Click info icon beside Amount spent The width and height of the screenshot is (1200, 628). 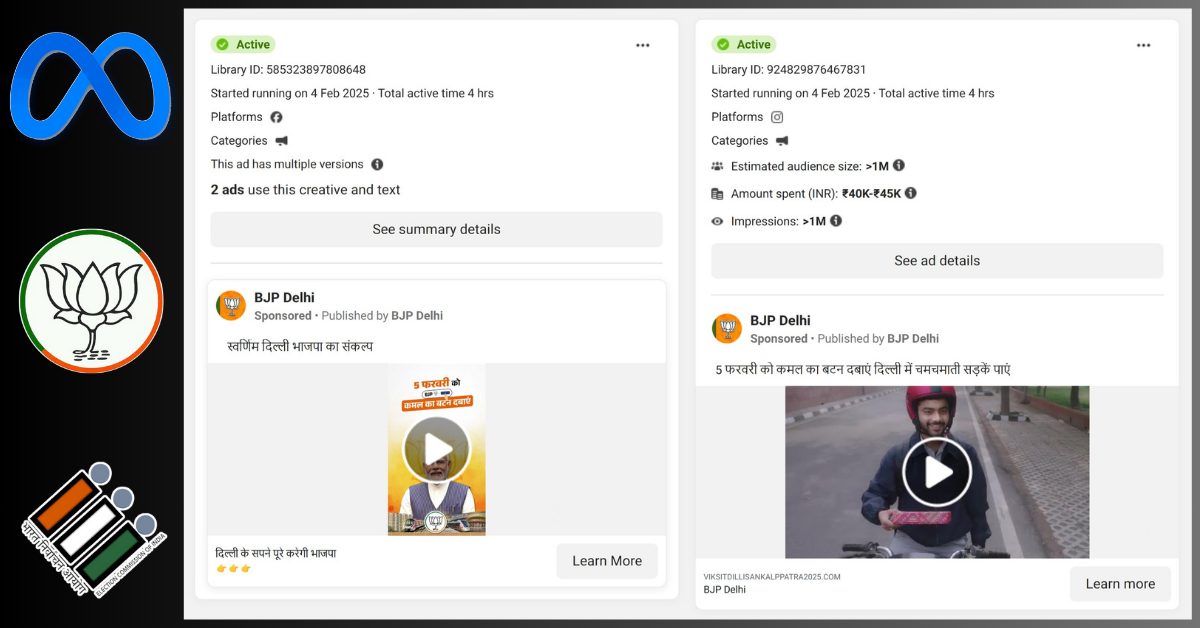[910, 193]
